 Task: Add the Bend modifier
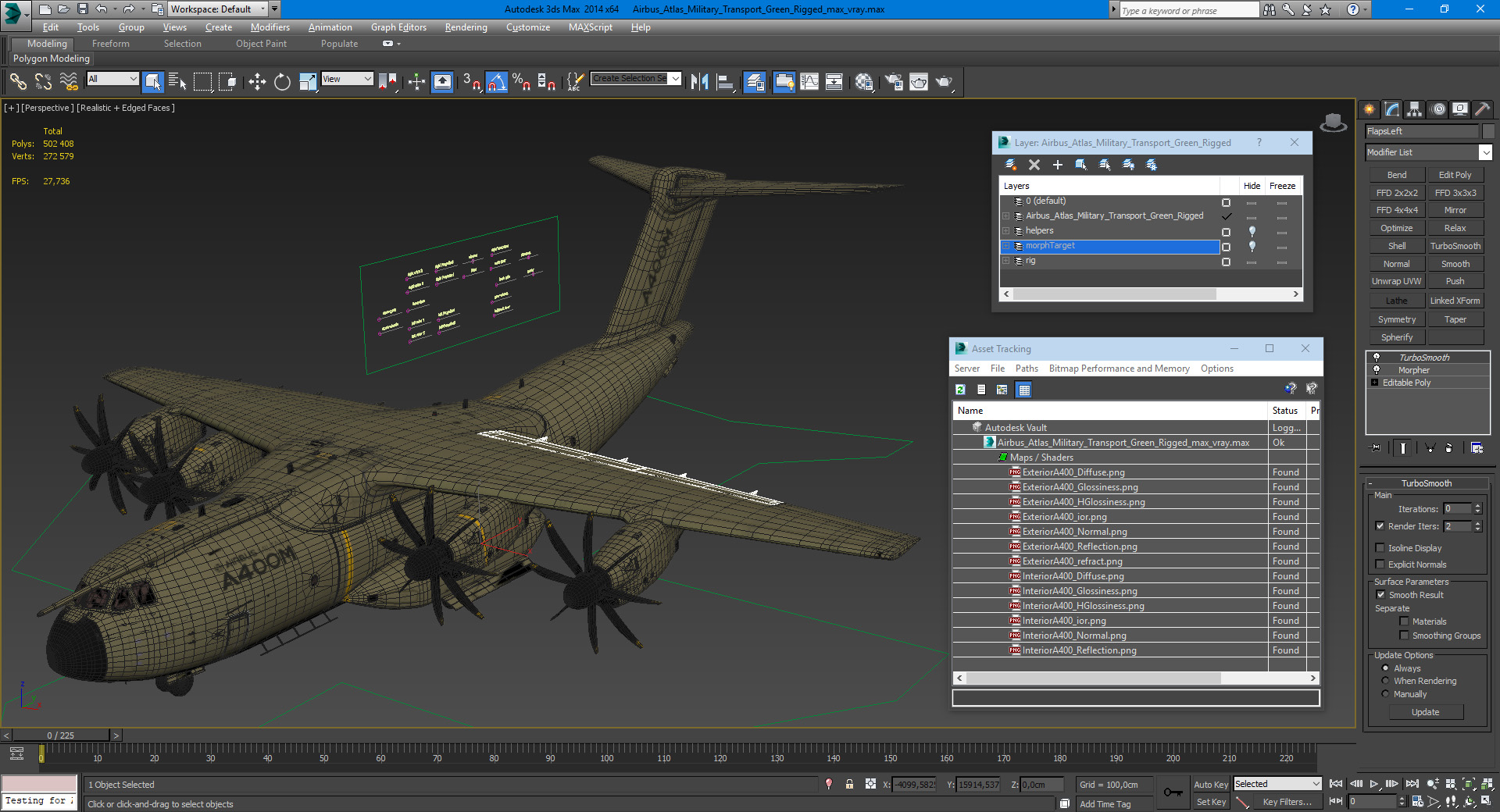click(x=1397, y=175)
